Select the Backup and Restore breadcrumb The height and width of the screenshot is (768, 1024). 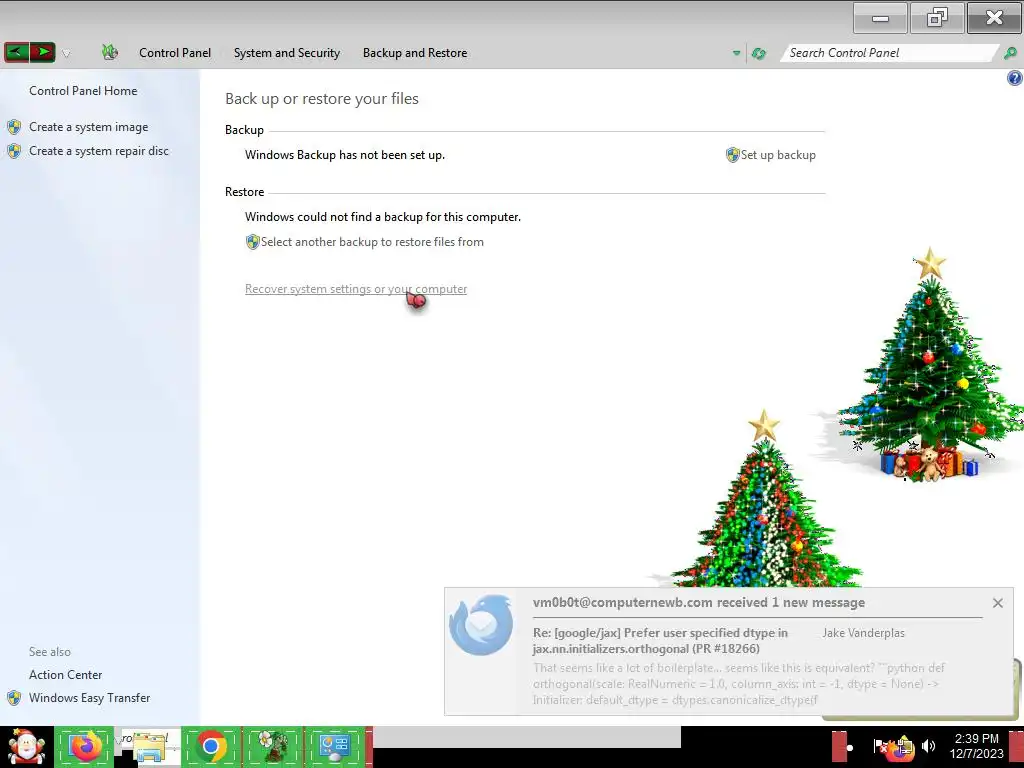point(415,53)
